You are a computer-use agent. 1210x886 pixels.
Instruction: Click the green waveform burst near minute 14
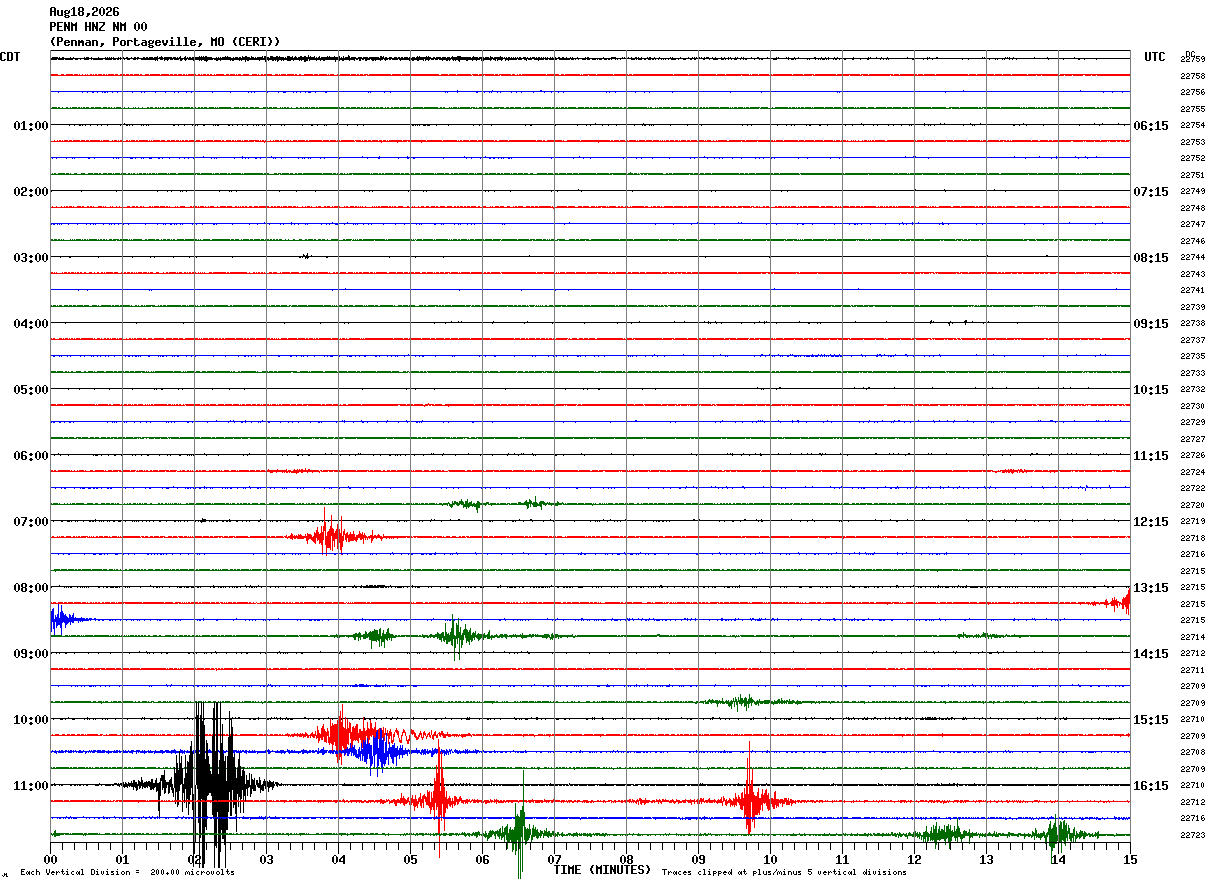point(1060,834)
